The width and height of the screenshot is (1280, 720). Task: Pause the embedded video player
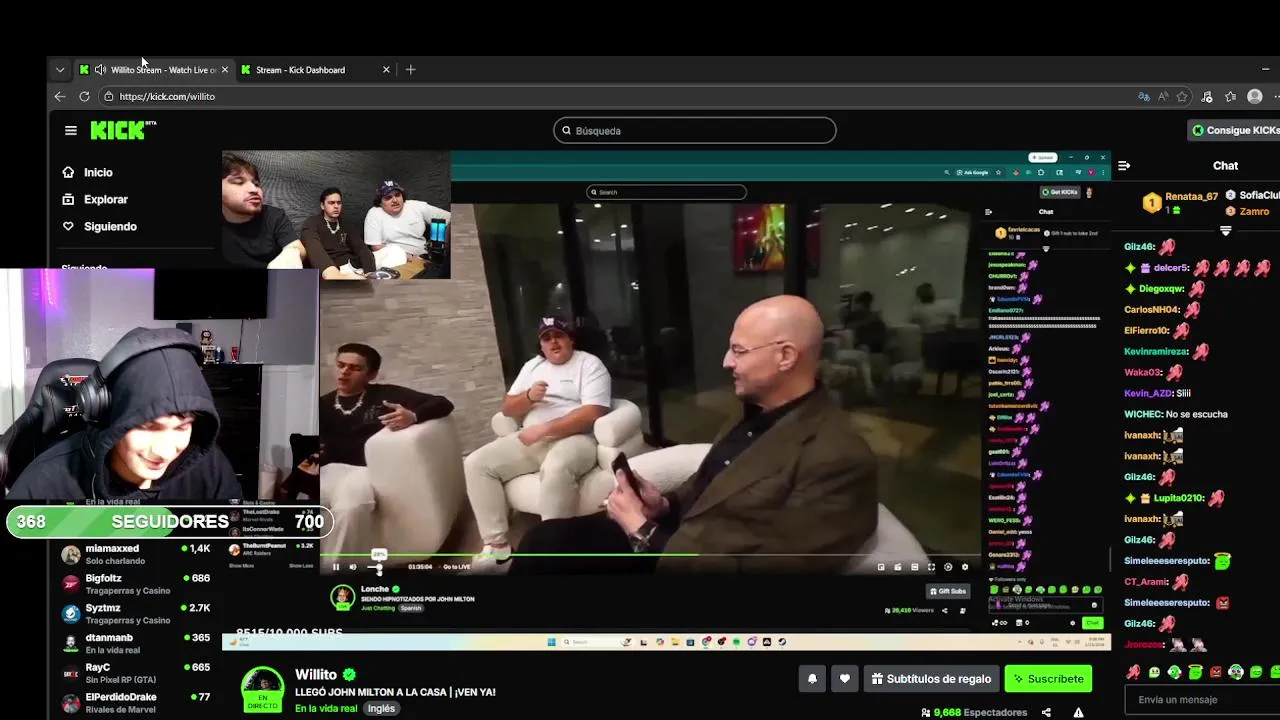(x=336, y=567)
